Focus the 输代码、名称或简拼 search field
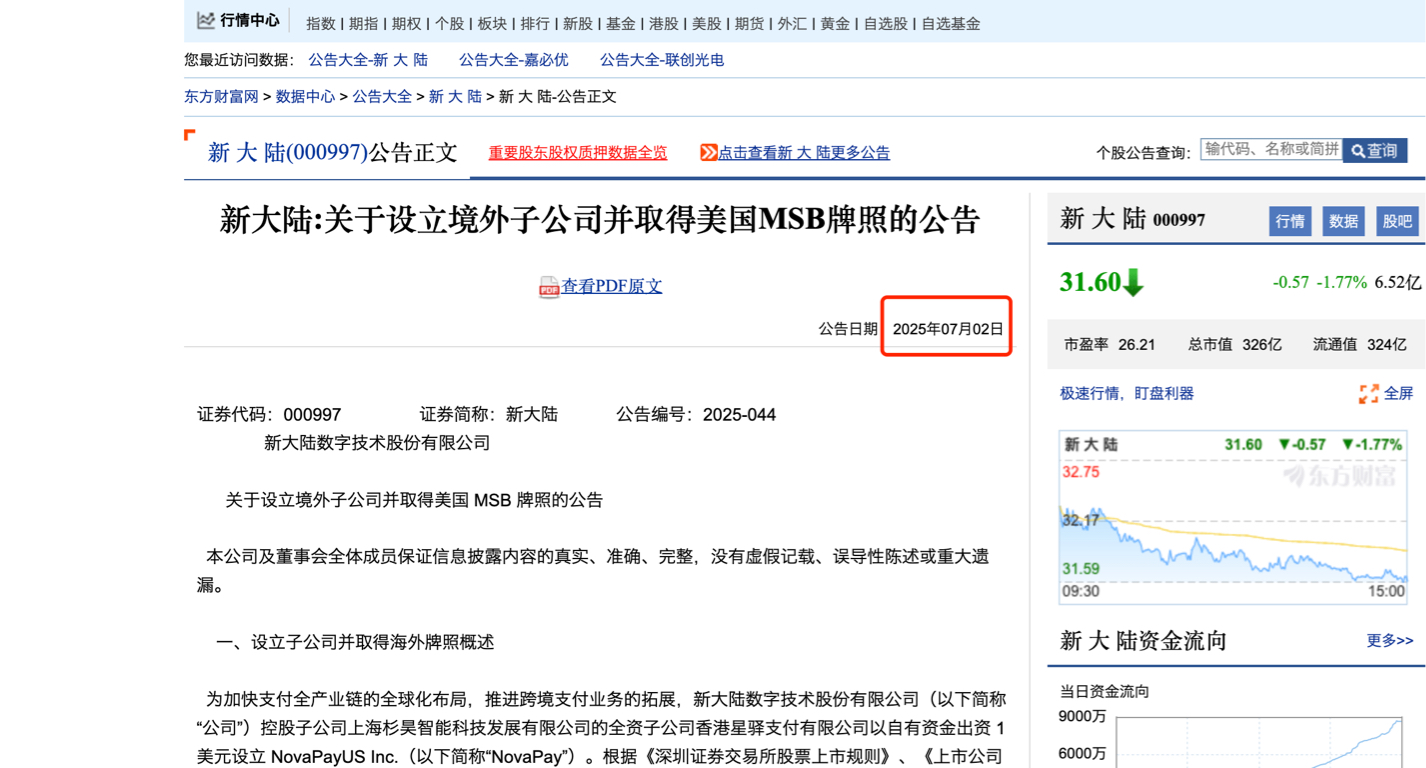 coord(1271,149)
